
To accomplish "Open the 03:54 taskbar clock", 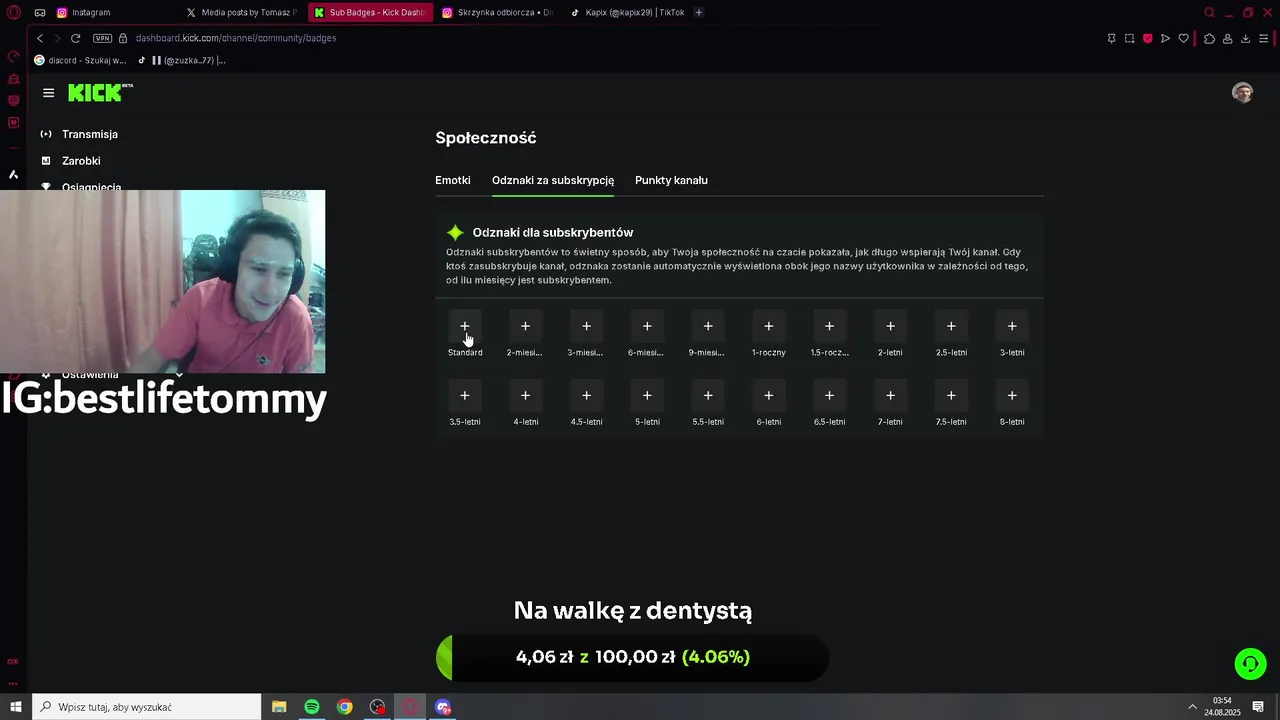I will tap(1221, 707).
